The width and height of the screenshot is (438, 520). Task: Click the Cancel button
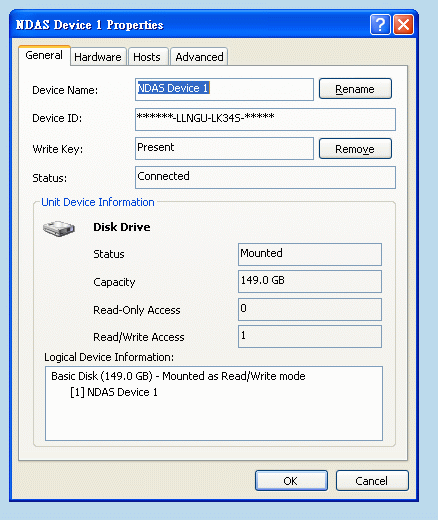coord(372,481)
